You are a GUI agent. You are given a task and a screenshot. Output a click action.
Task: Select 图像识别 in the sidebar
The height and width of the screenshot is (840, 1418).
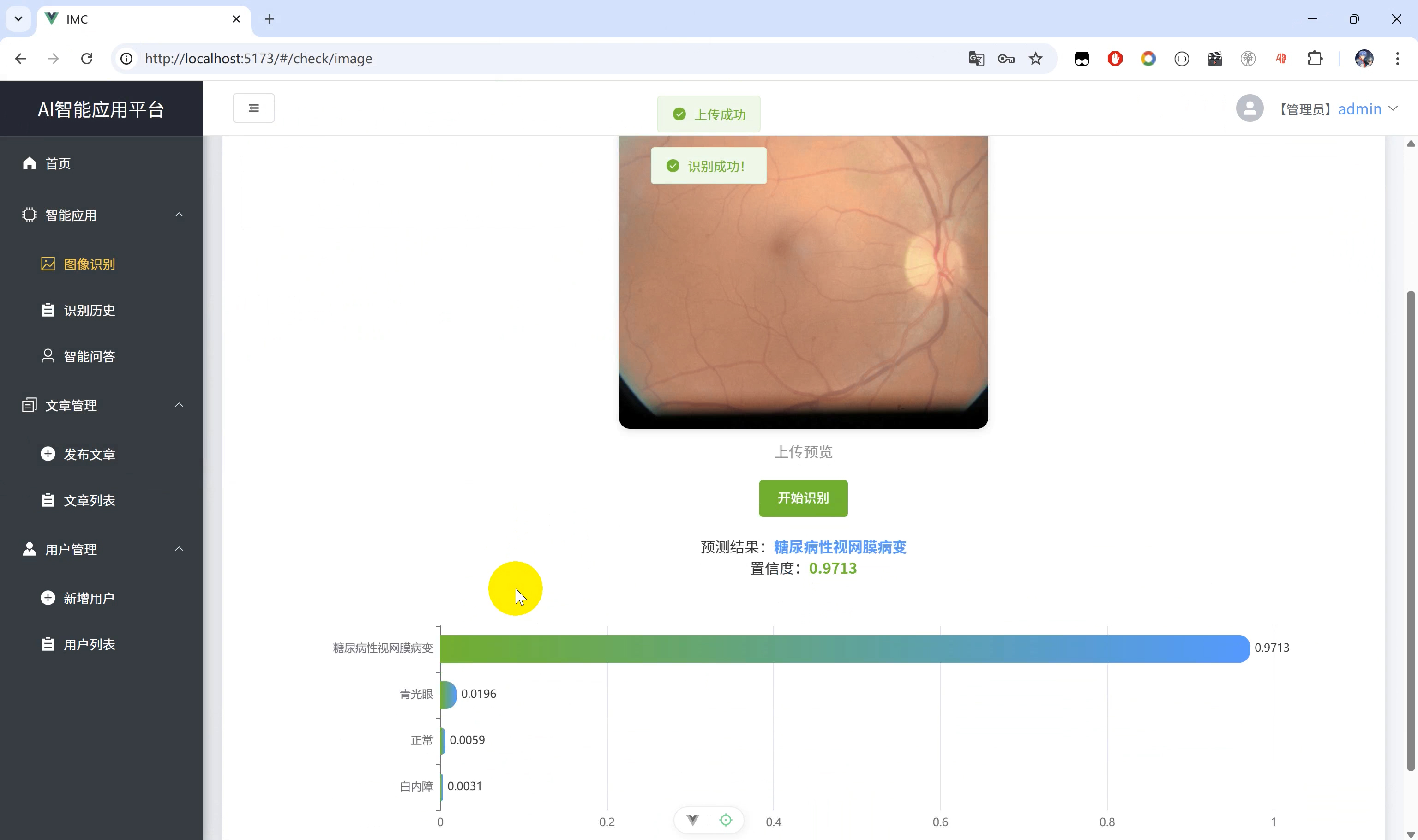click(x=89, y=264)
